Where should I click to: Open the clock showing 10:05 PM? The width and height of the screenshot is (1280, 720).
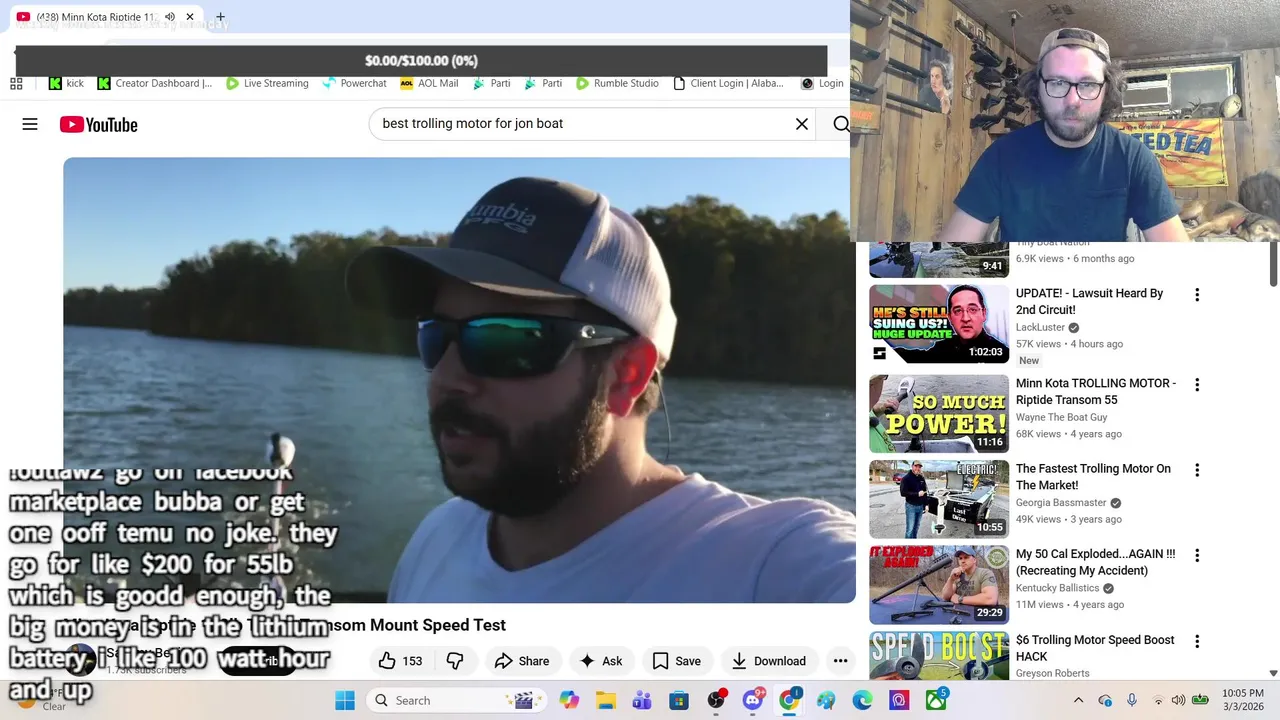point(1242,700)
